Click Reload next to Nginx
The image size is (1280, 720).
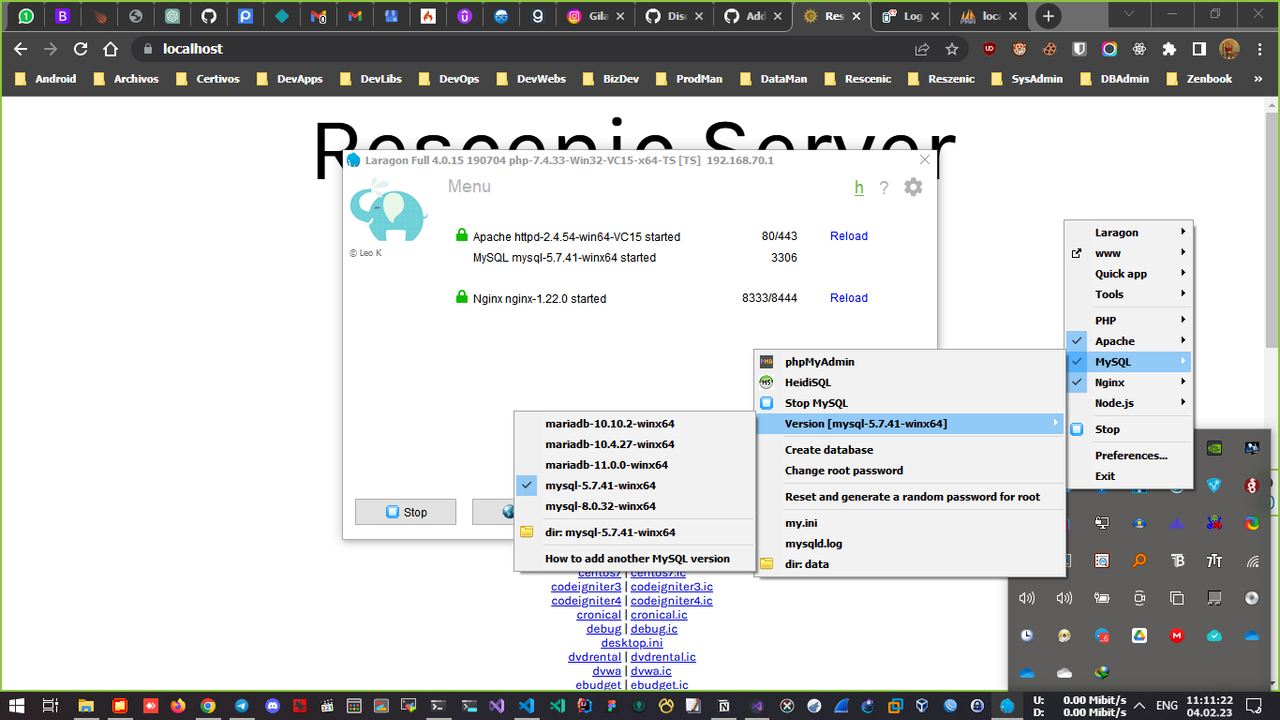[x=849, y=298]
